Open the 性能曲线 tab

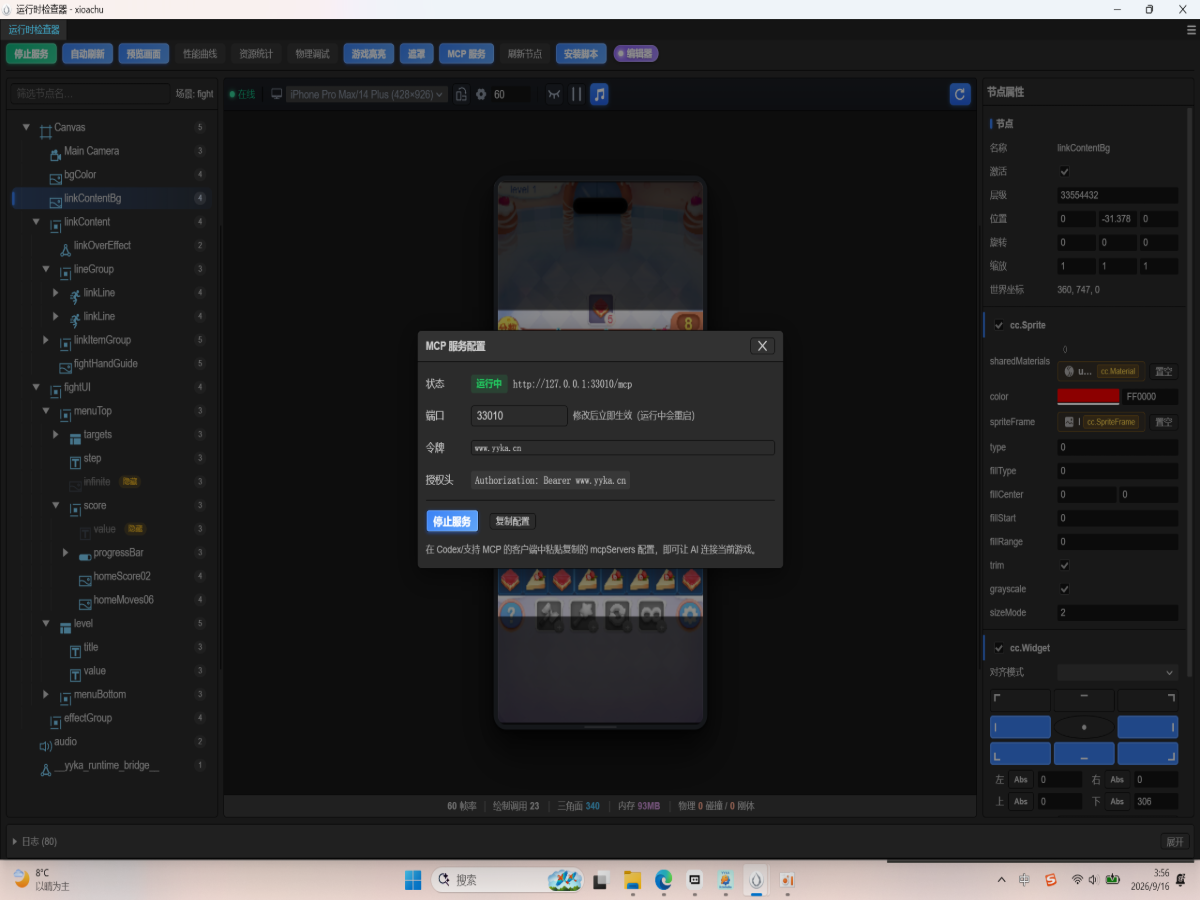pos(199,54)
